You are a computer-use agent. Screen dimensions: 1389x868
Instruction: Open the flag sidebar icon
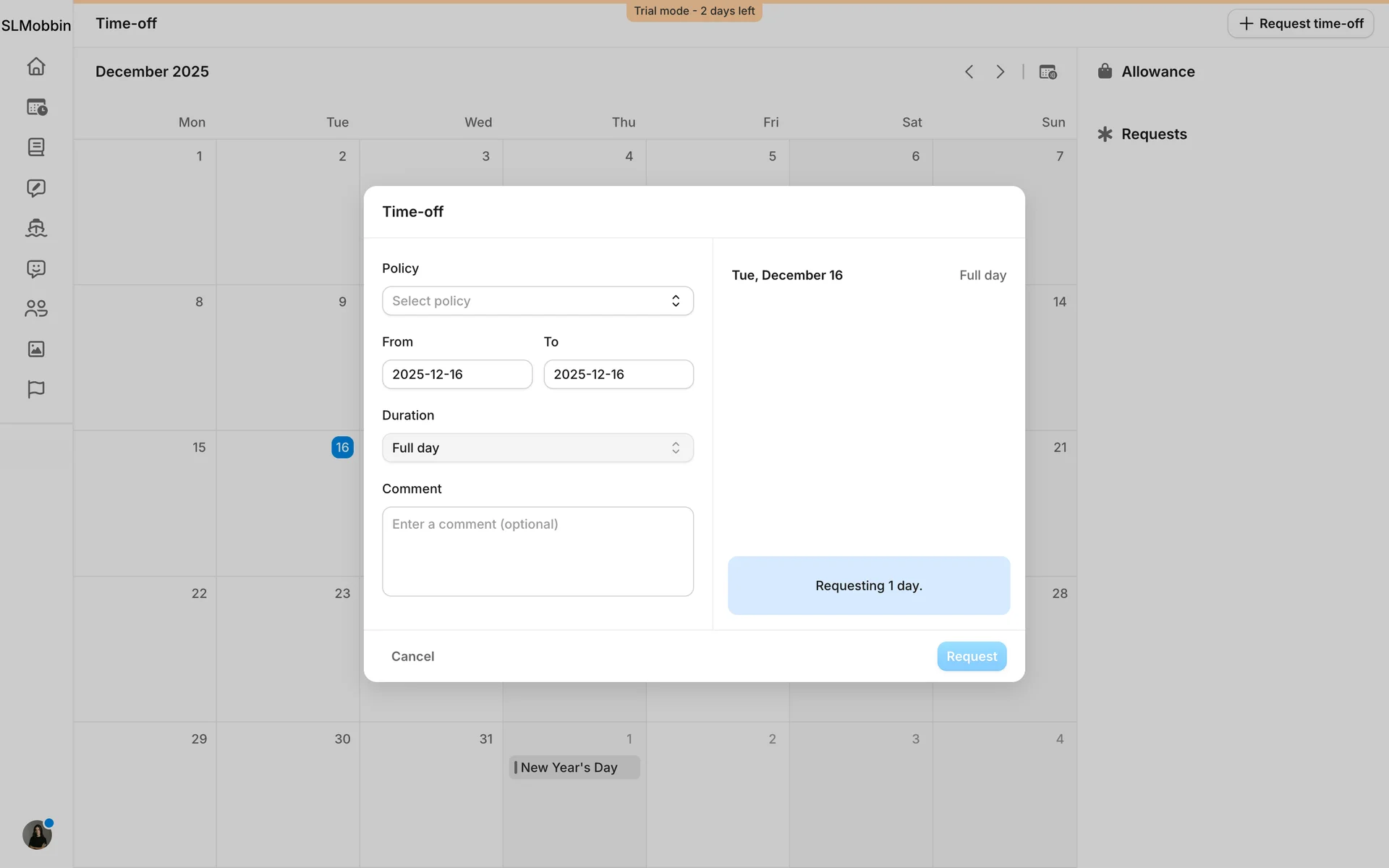click(x=36, y=389)
